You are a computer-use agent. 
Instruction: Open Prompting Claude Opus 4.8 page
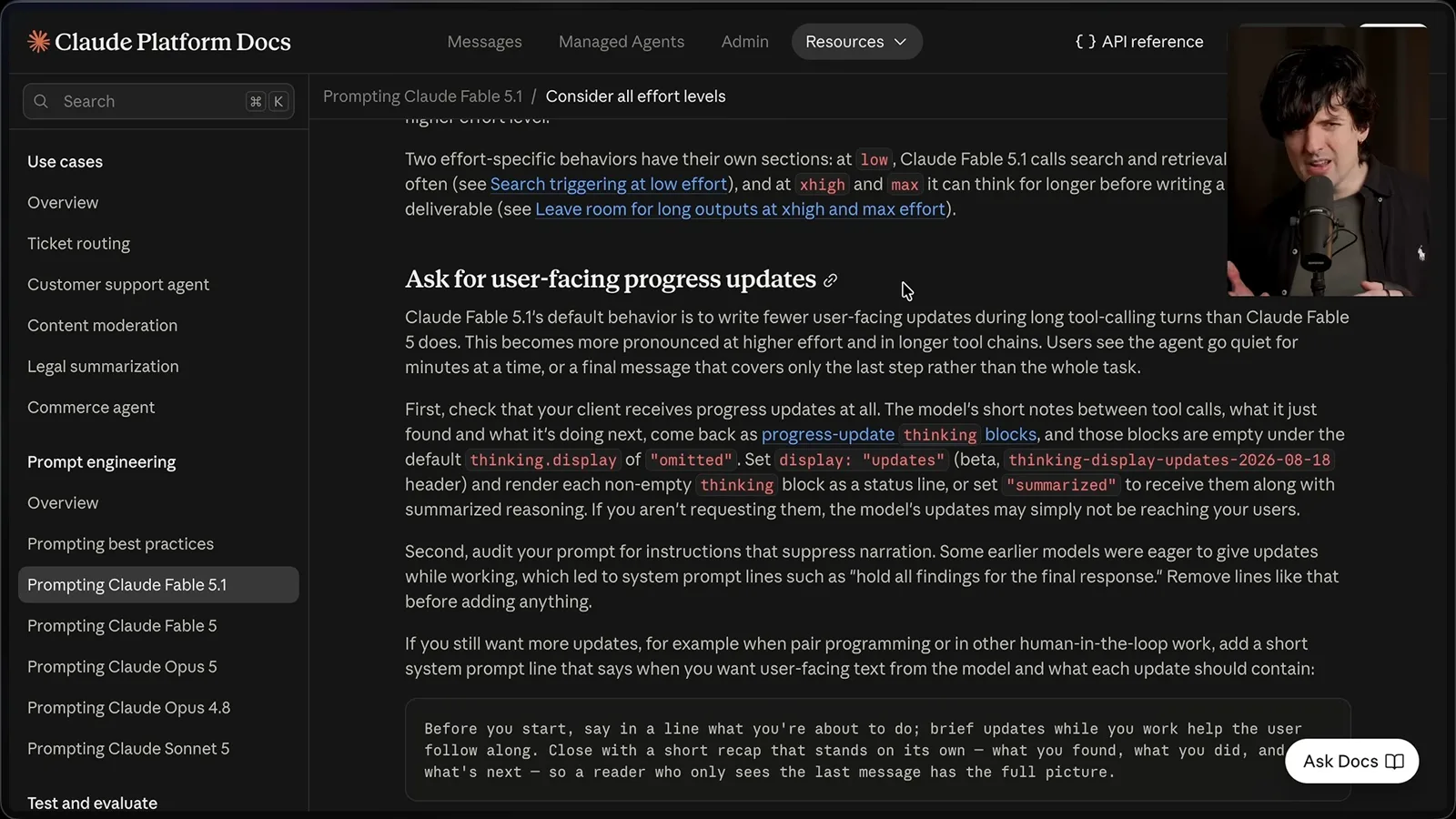click(128, 708)
